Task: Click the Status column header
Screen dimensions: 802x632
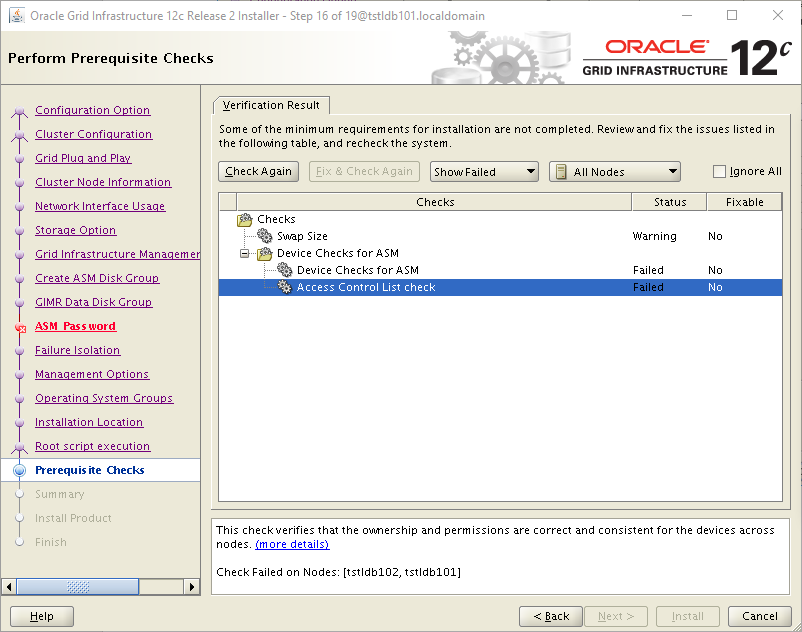Action: 670,202
